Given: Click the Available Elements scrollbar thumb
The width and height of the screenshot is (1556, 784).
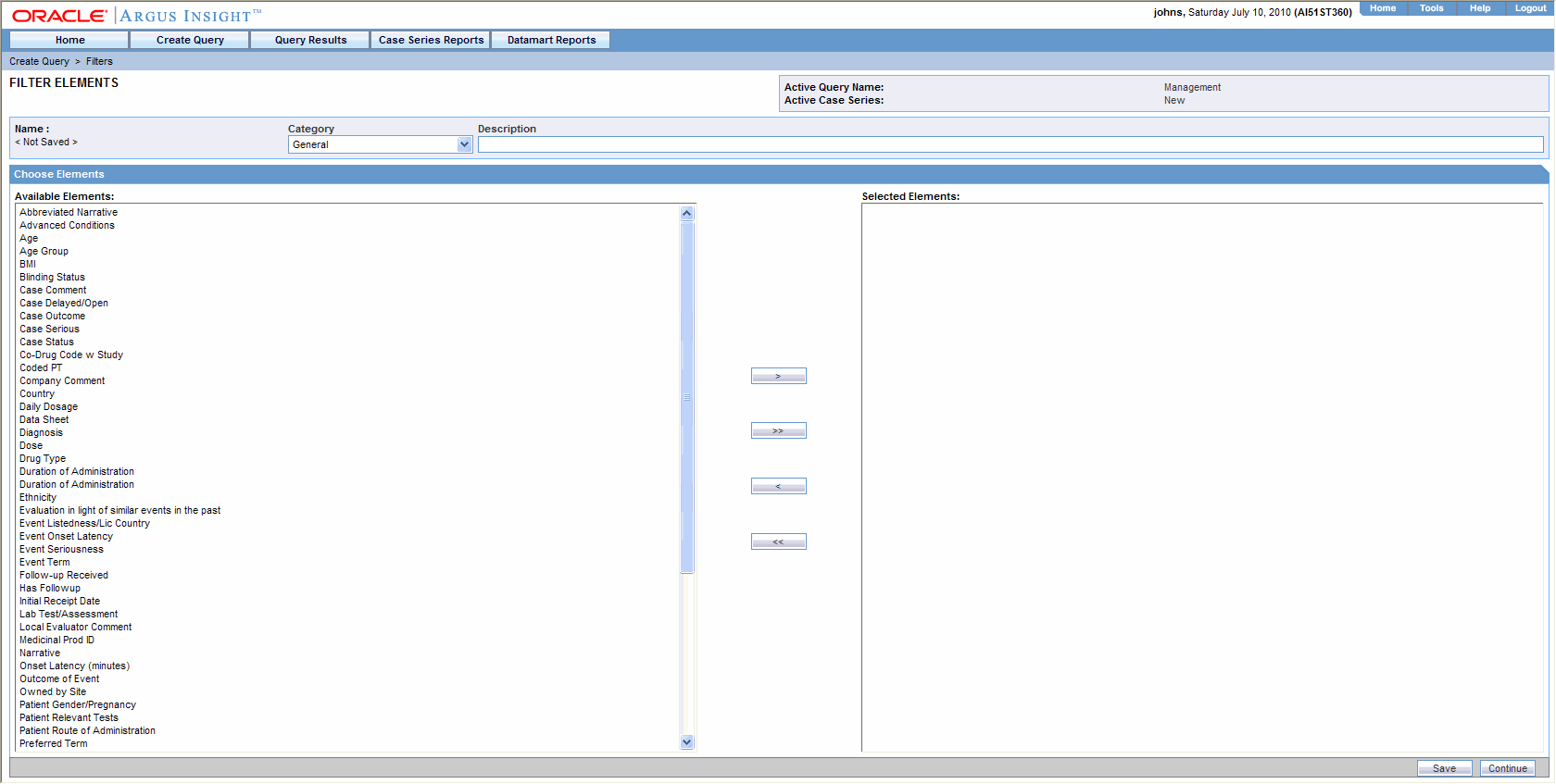Looking at the screenshot, I should tap(686, 397).
